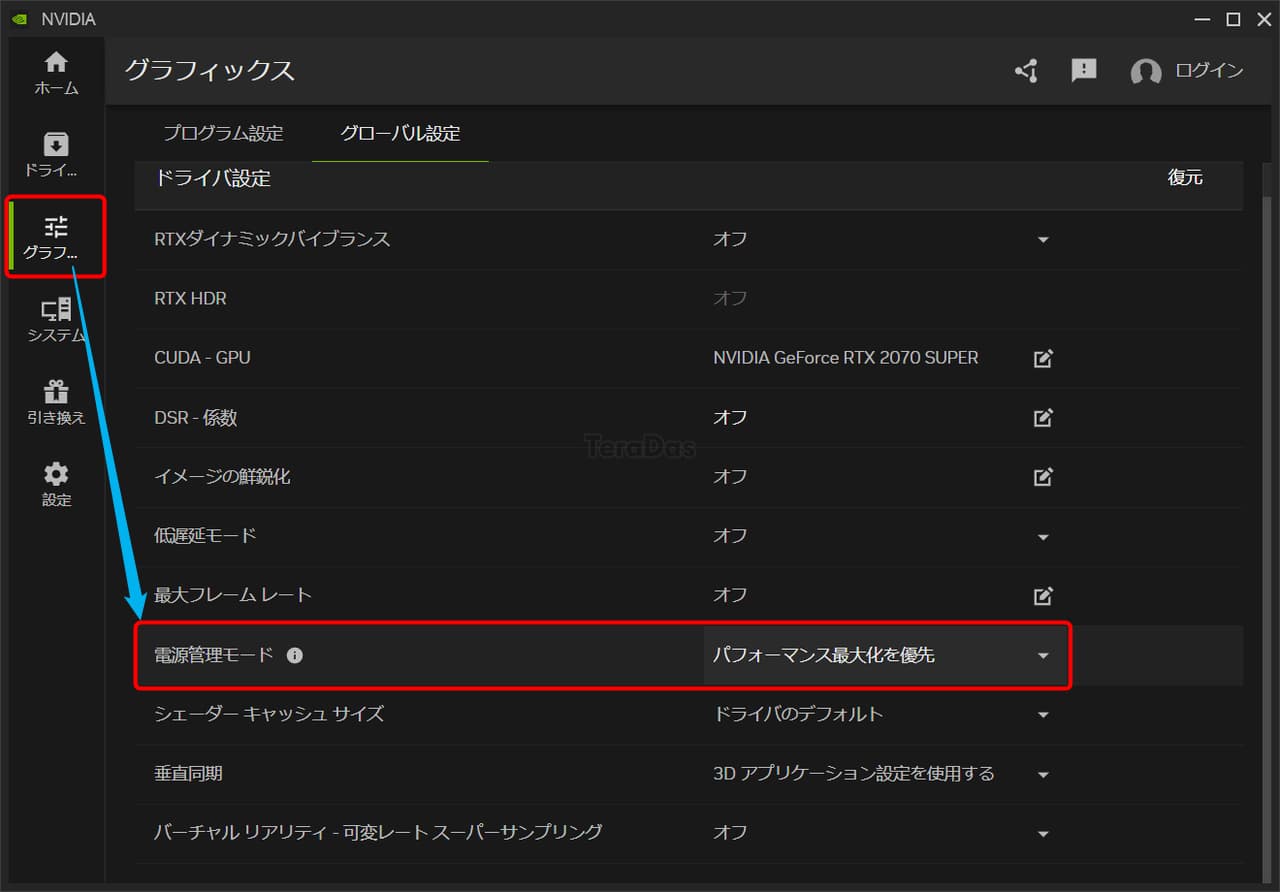Open the feedback notification icon
1280x892 pixels.
click(1084, 70)
